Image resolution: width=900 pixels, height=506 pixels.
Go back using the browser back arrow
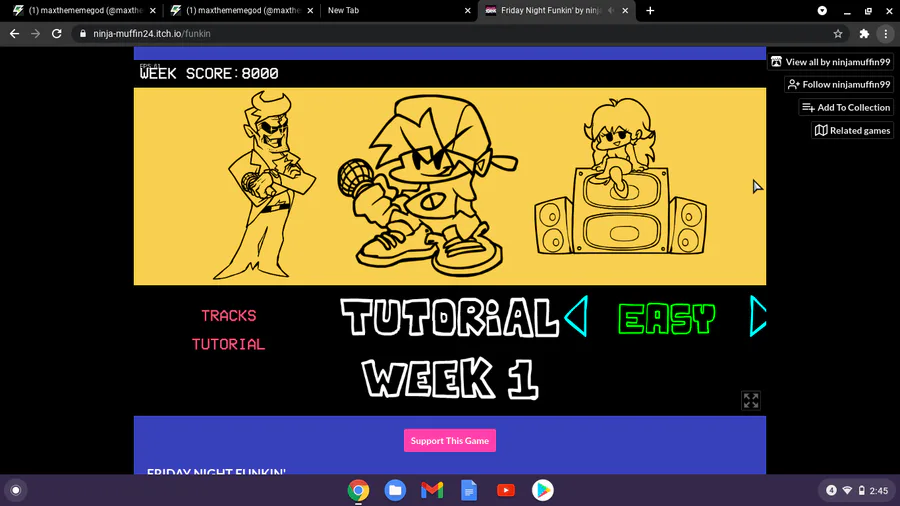point(14,34)
